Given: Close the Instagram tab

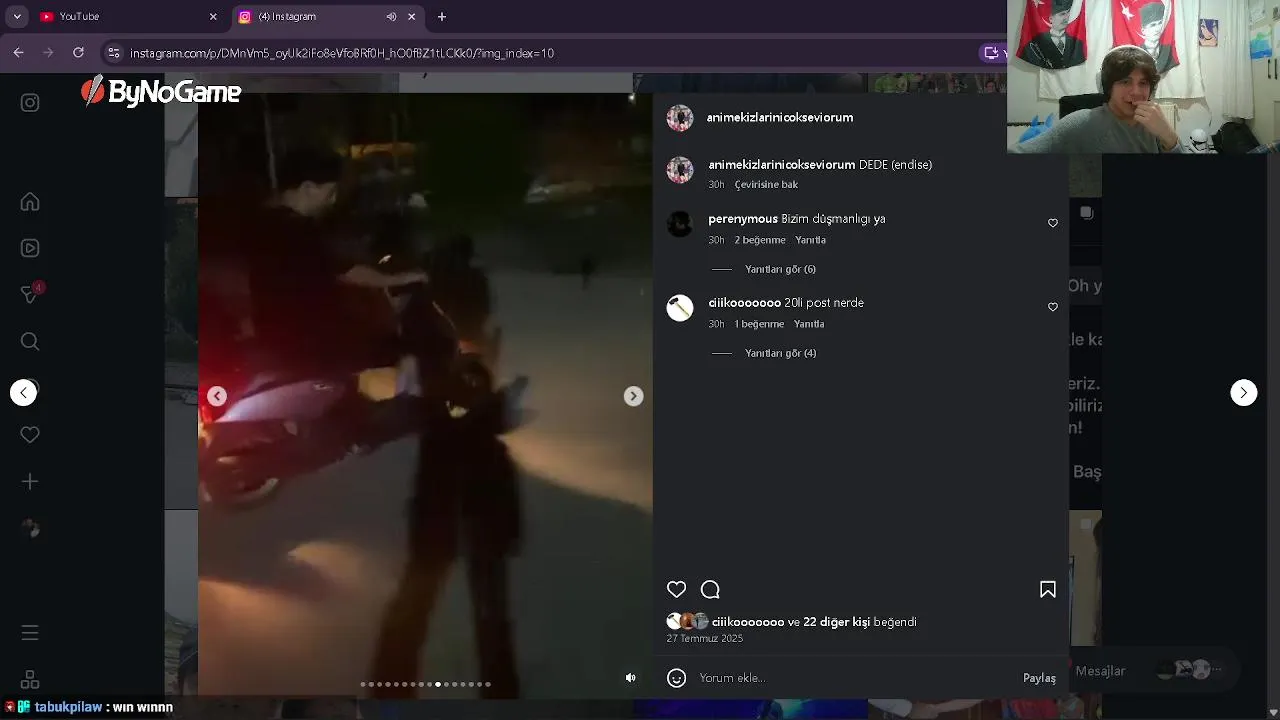Looking at the screenshot, I should coord(411,17).
